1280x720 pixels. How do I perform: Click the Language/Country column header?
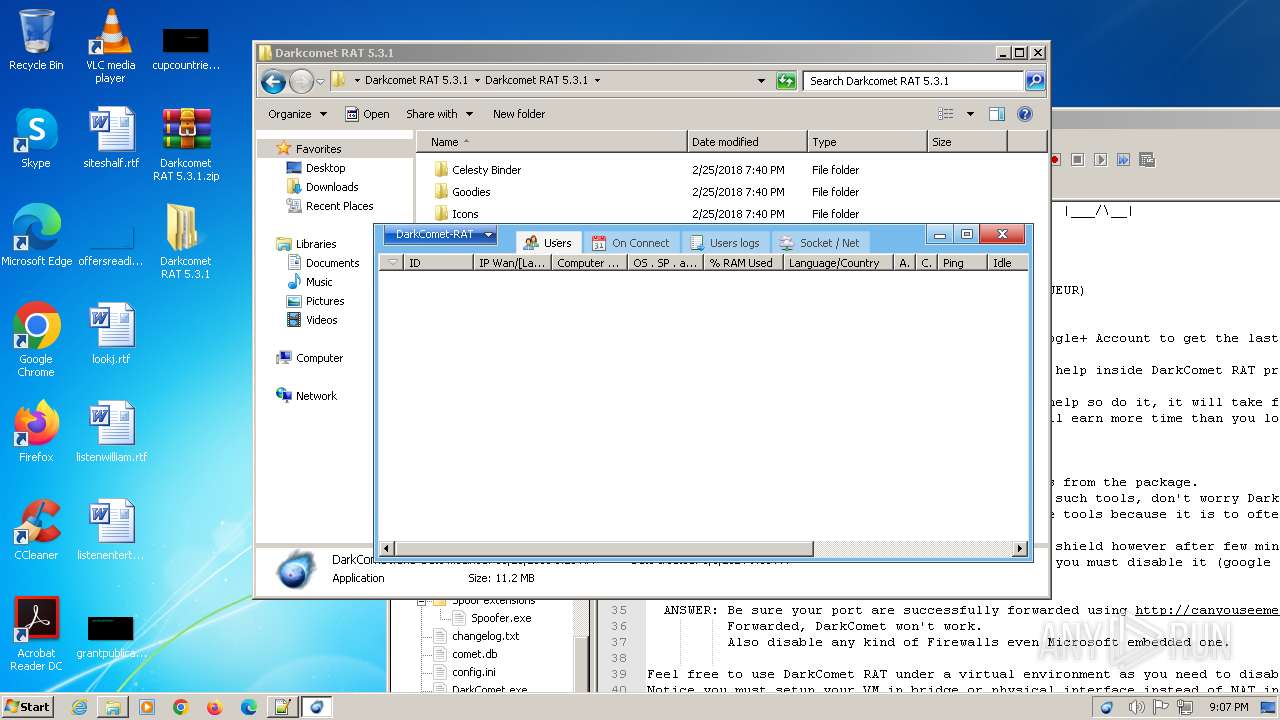(x=838, y=263)
